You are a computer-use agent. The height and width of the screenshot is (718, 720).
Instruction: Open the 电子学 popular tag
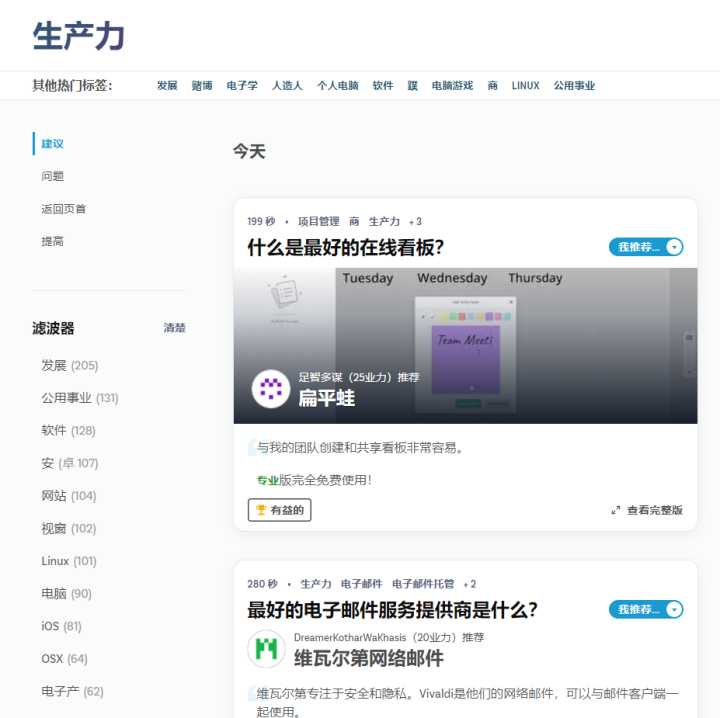[x=242, y=86]
